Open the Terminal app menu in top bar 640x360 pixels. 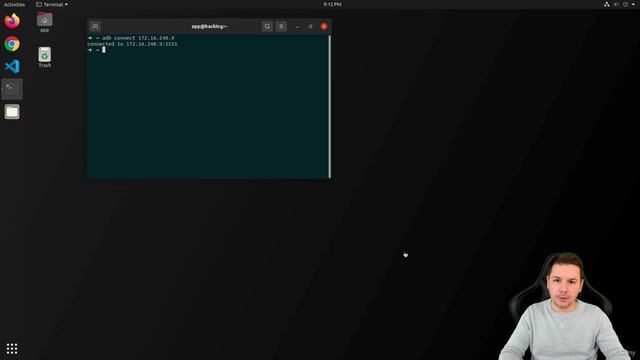[52, 4]
